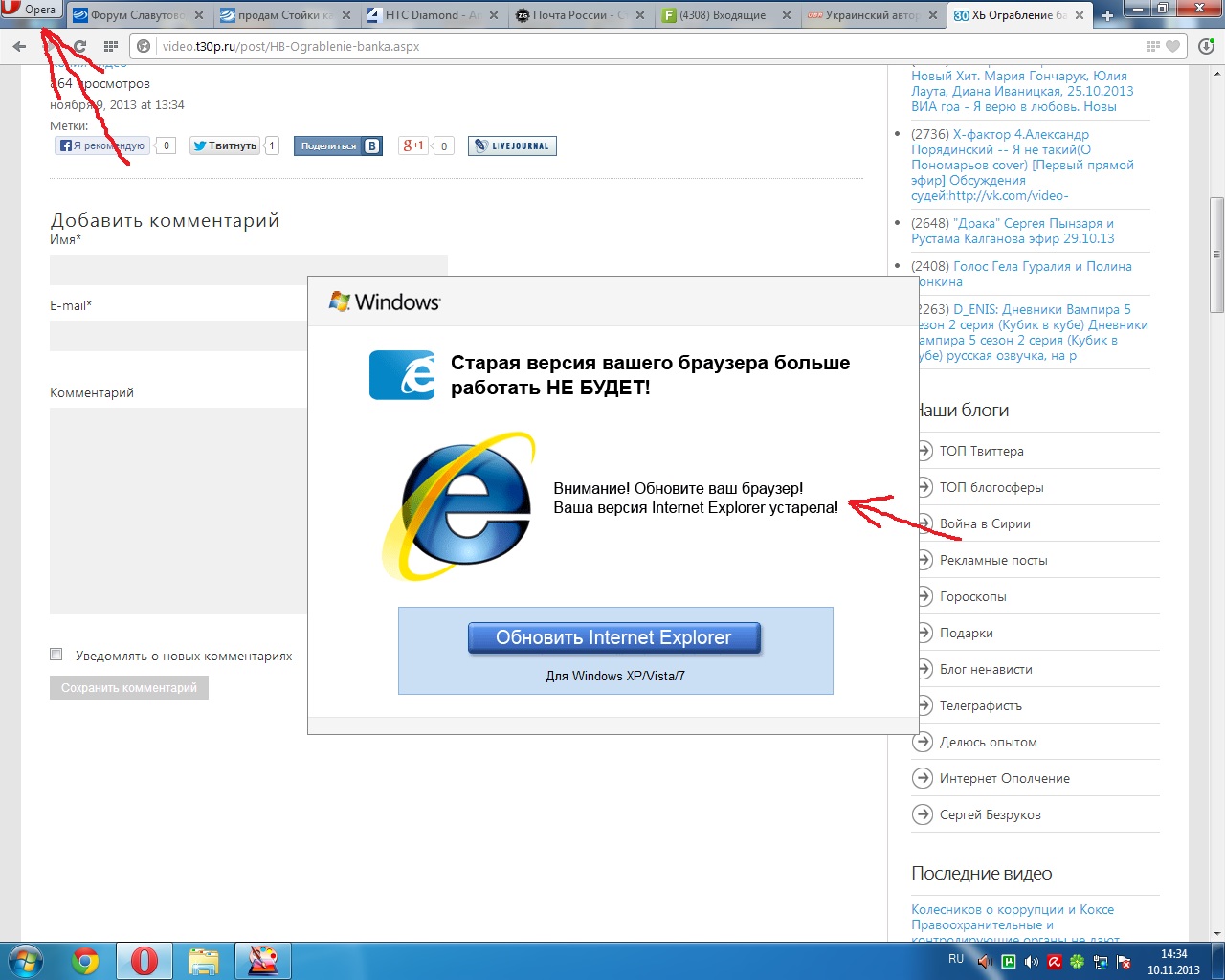Click arrow icon beside Интернет Ополчение
Image resolution: width=1225 pixels, height=980 pixels.
pyautogui.click(x=923, y=778)
